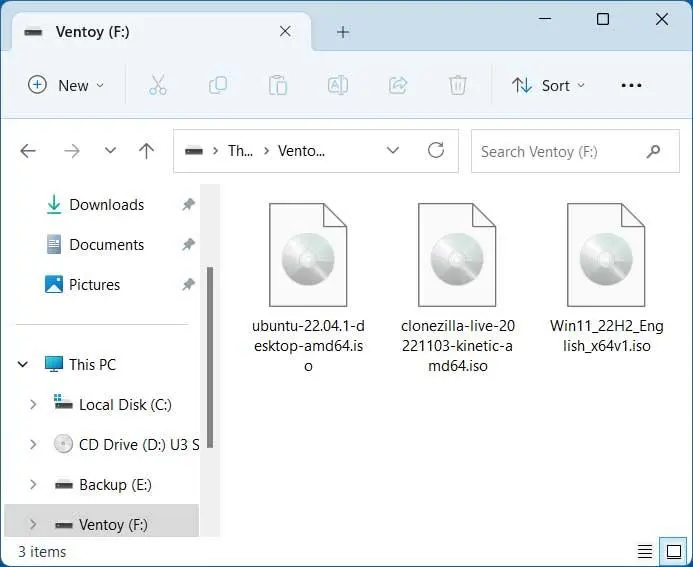Maximize the File Explorer window

[603, 19]
